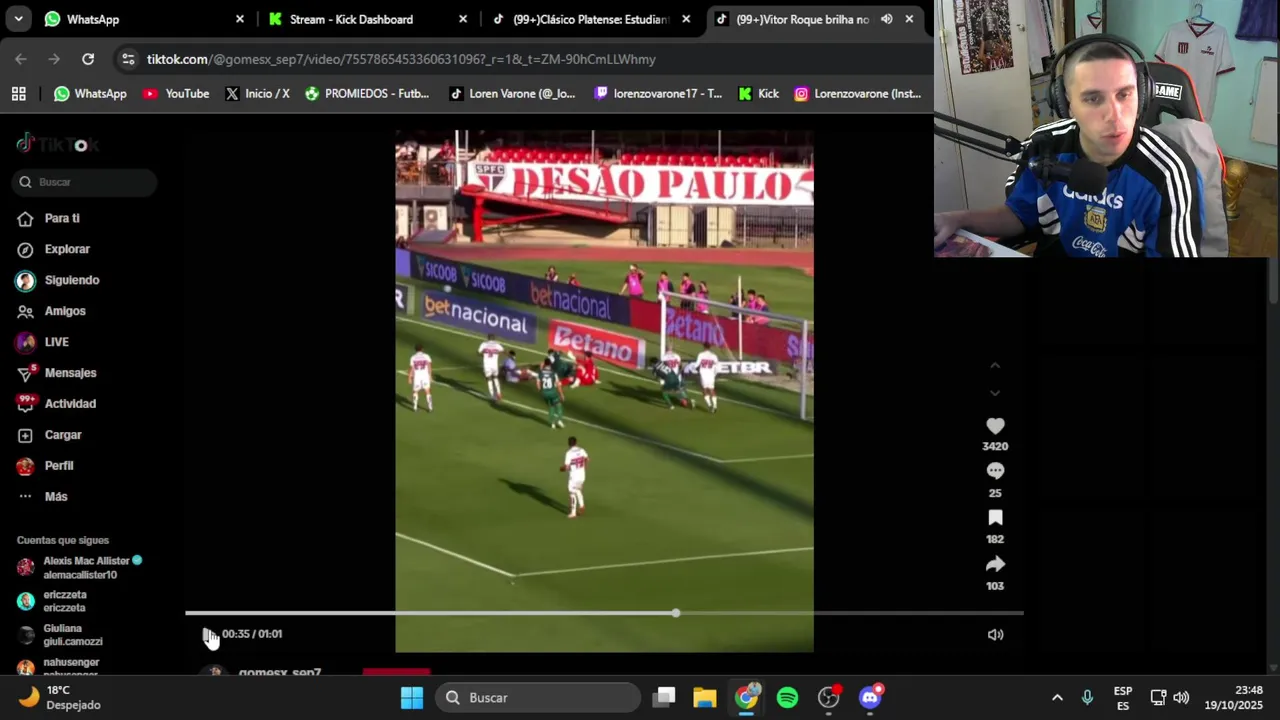This screenshot has height=720, width=1280.
Task: Open Chrome from taskbar
Action: tap(747, 697)
